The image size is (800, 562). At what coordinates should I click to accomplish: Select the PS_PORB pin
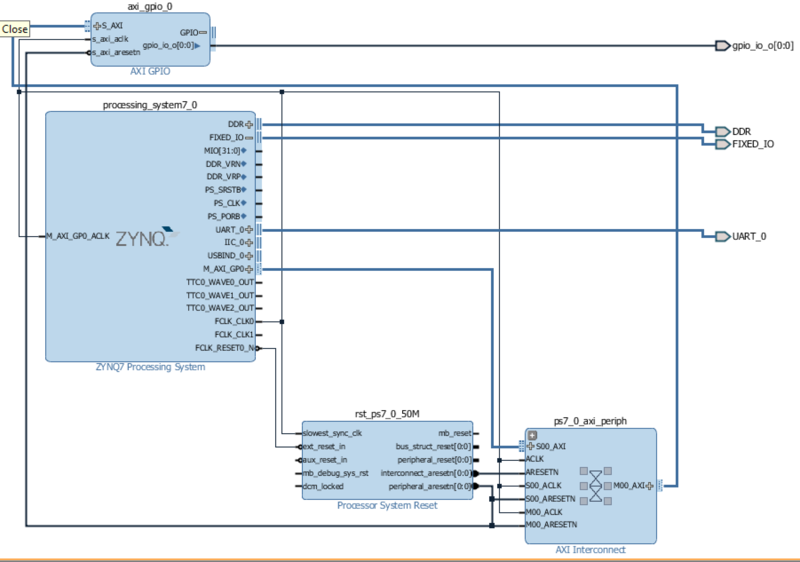coord(227,216)
